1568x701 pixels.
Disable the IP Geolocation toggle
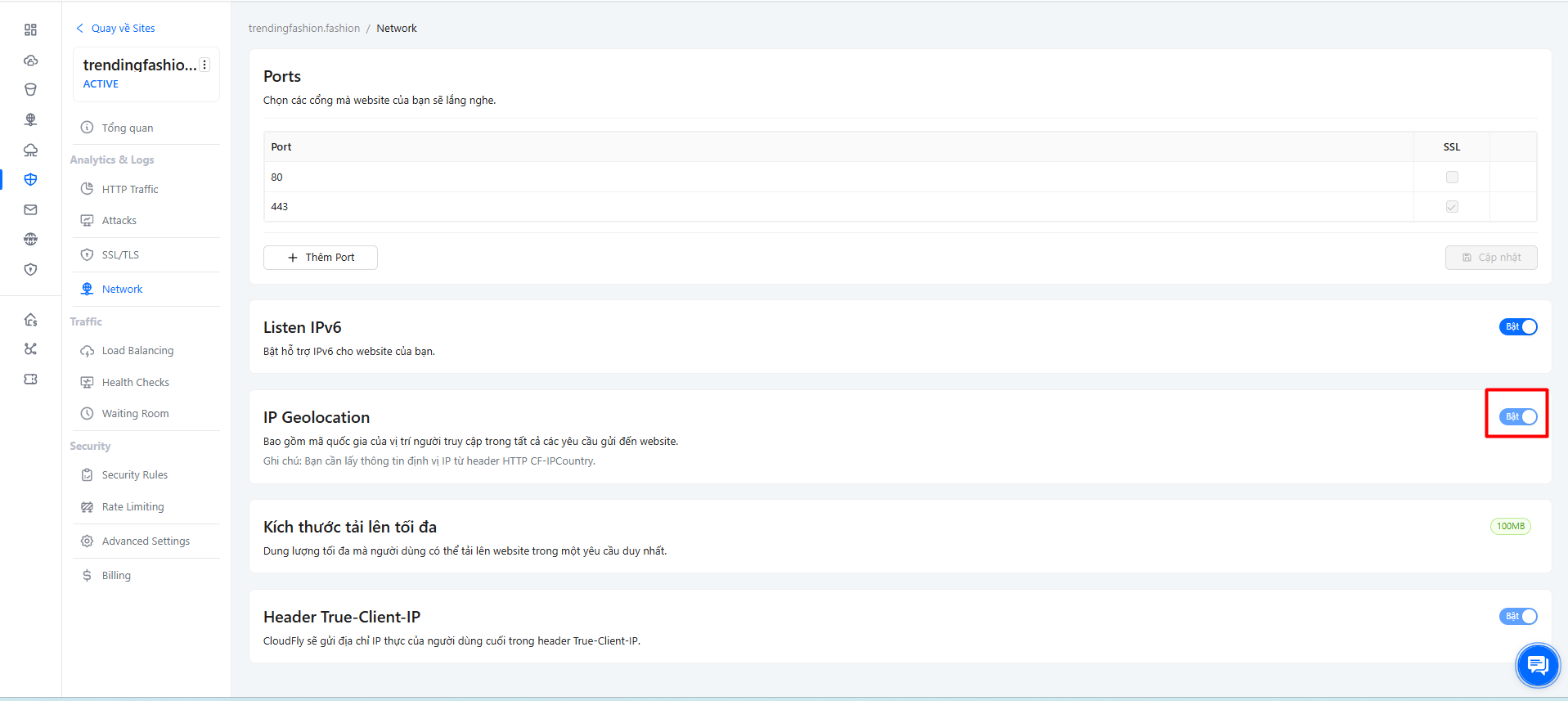[1518, 417]
